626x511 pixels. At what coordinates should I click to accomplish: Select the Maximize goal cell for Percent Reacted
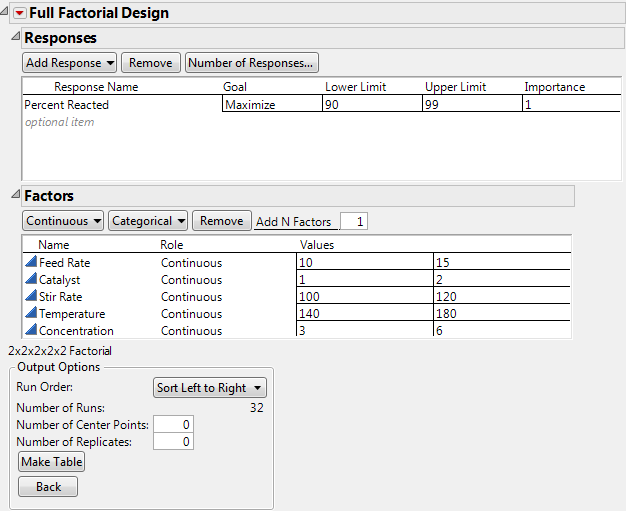click(271, 105)
